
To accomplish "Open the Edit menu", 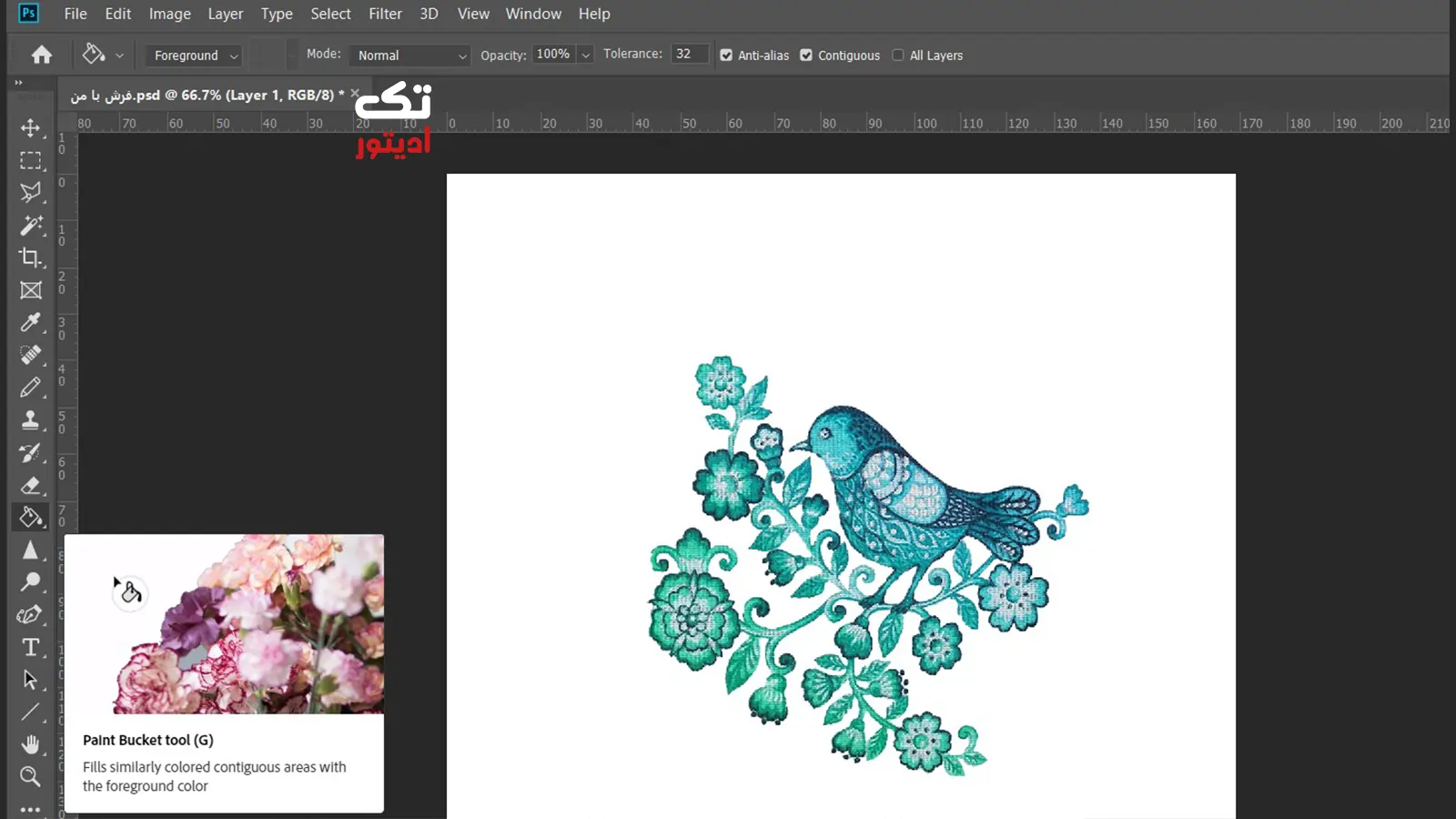I will (118, 14).
